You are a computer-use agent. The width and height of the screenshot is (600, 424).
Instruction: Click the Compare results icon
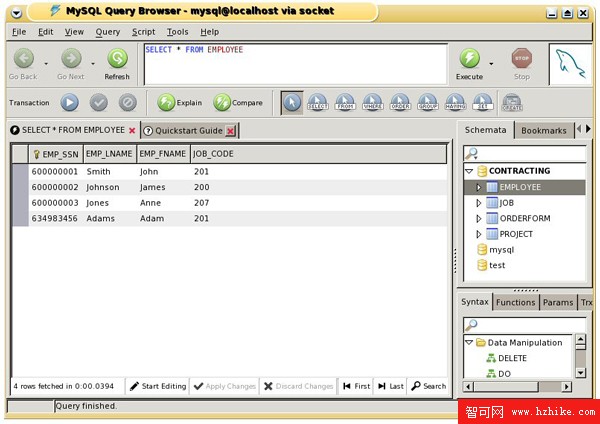click(x=222, y=103)
